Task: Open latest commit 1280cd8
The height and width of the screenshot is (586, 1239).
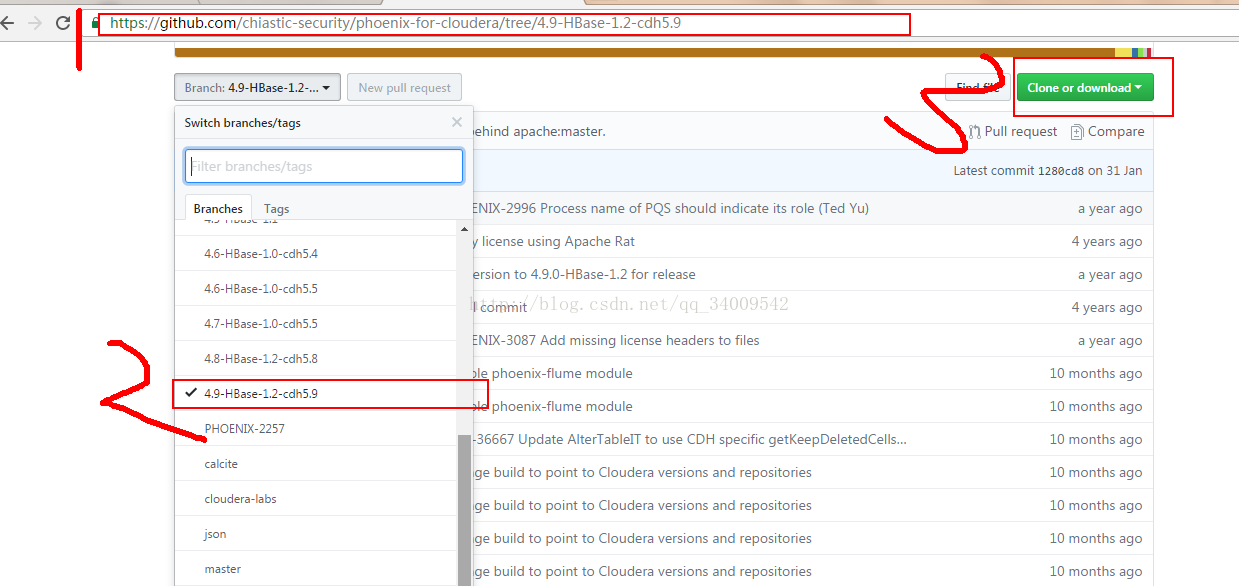Action: coord(1060,171)
